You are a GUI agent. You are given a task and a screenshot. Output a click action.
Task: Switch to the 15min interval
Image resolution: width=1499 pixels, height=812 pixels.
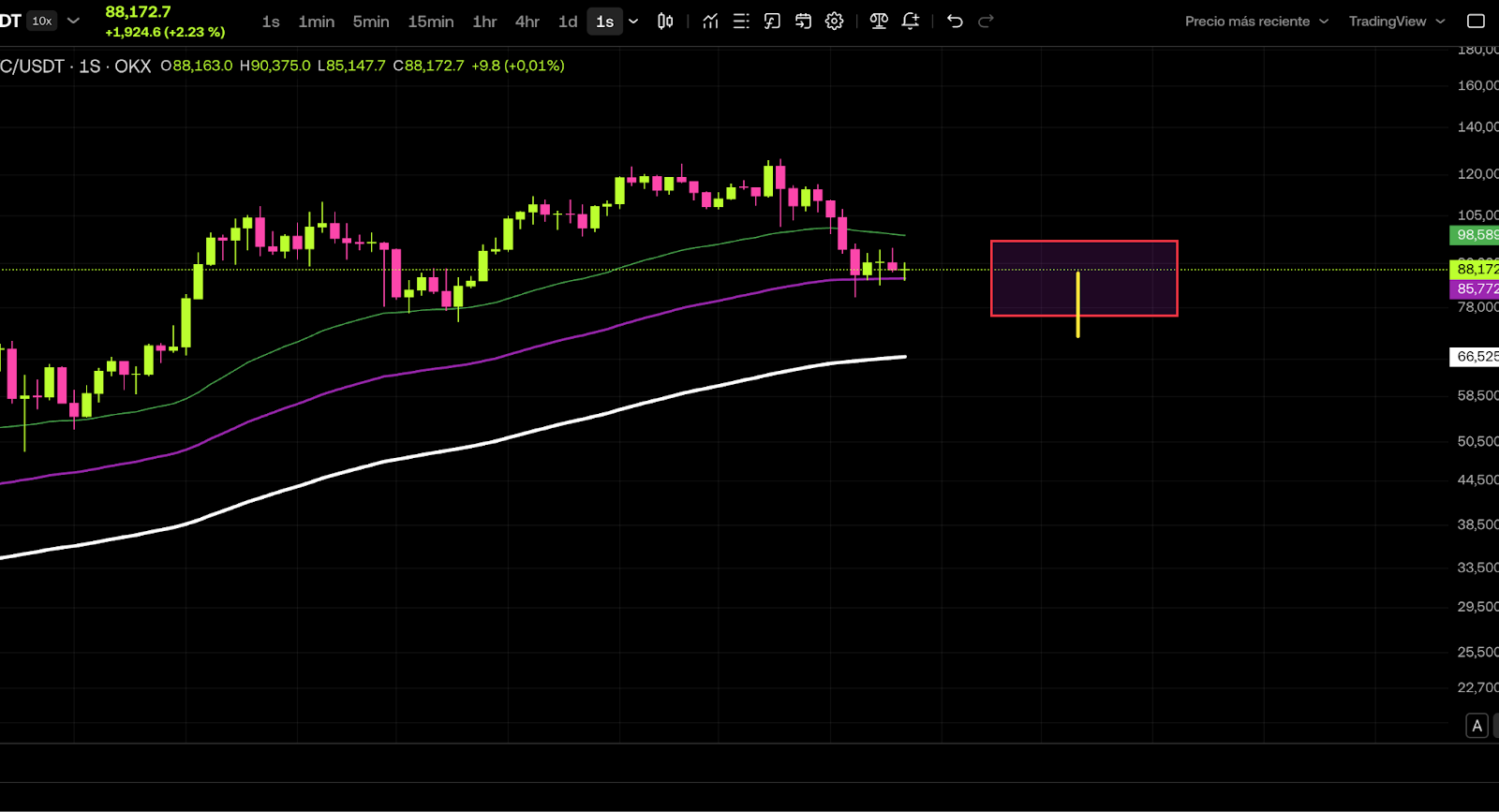[431, 21]
